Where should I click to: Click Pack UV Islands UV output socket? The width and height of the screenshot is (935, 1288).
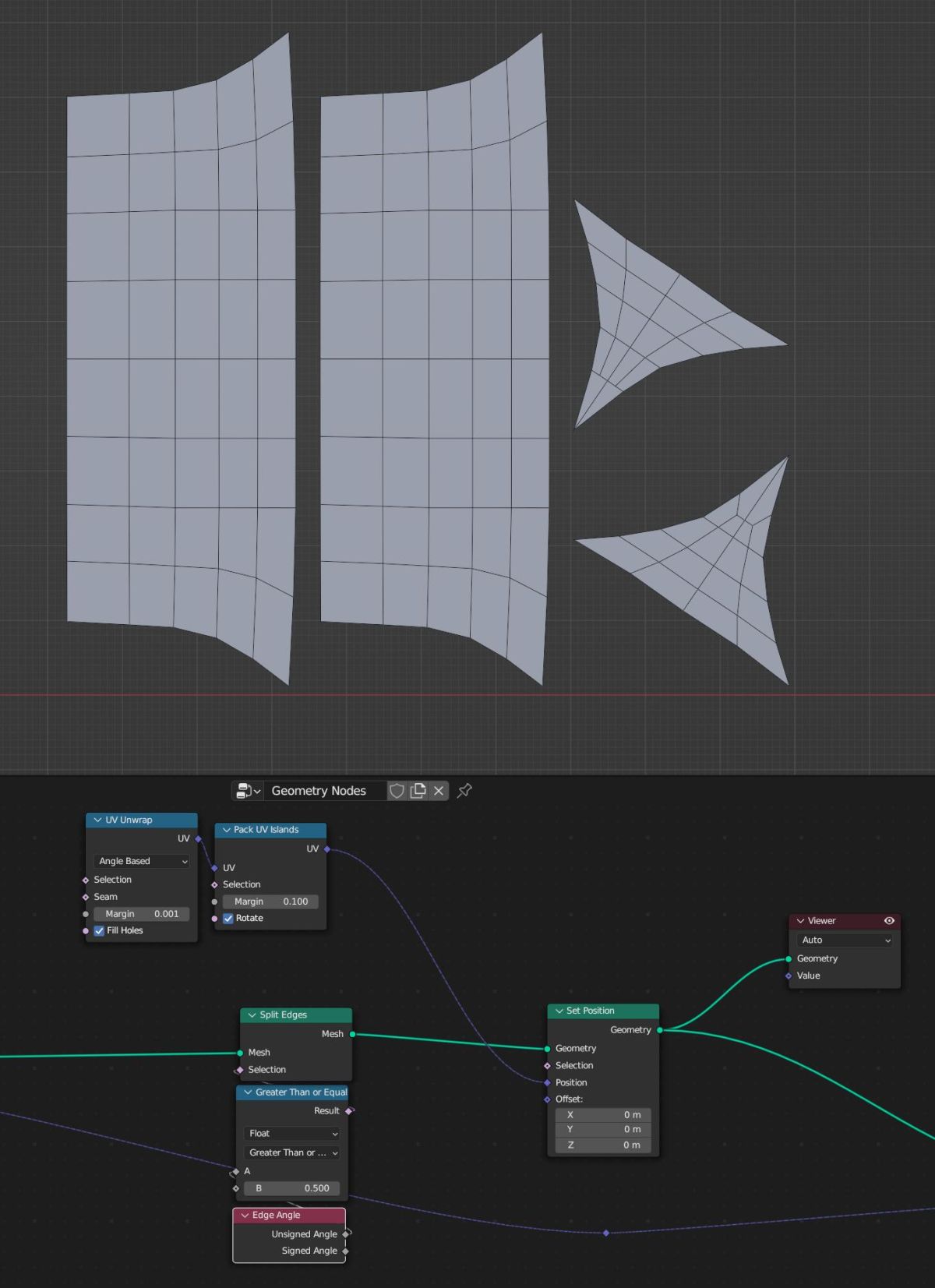(x=326, y=849)
